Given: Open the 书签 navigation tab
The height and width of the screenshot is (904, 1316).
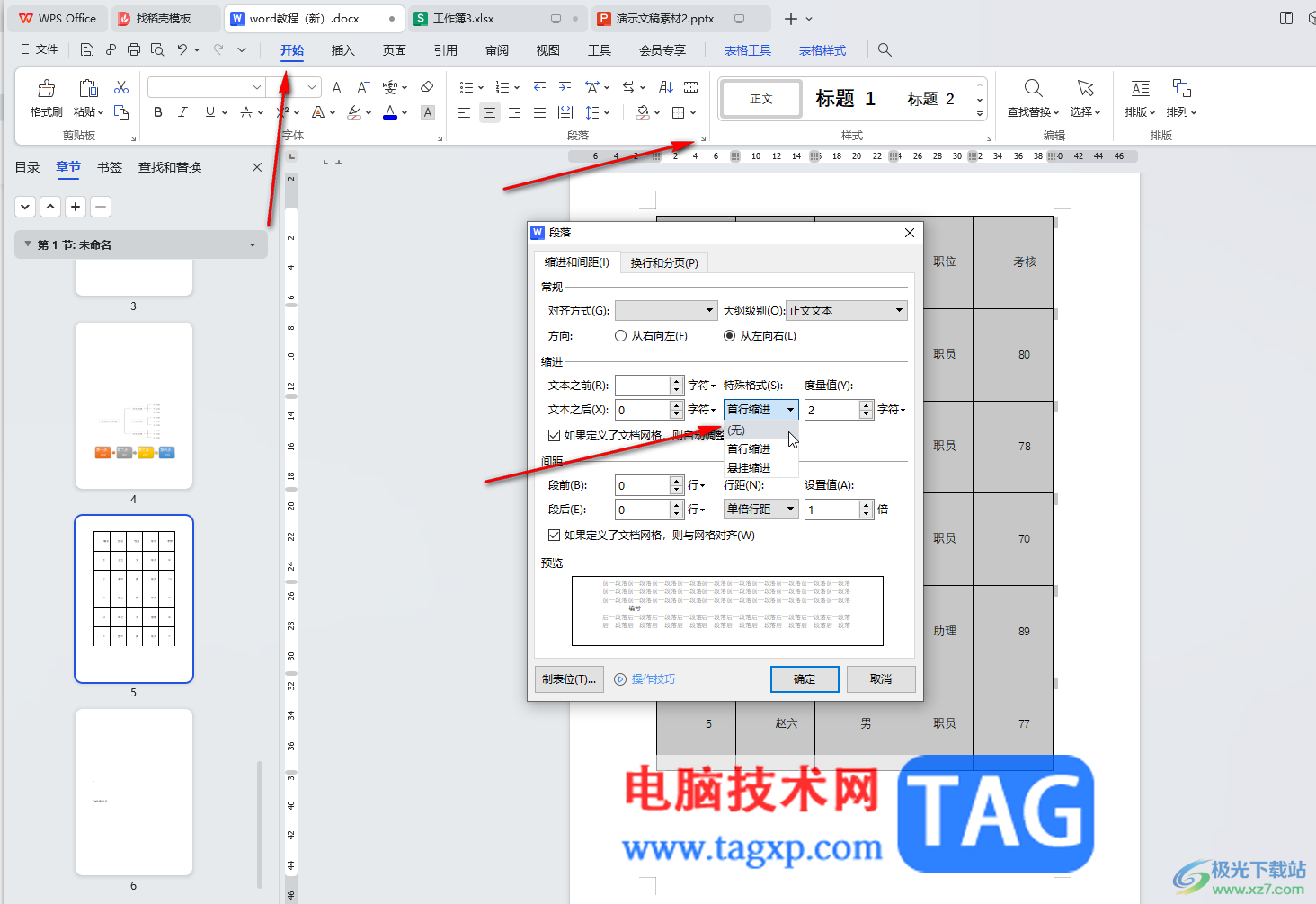Looking at the screenshot, I should pos(110,167).
